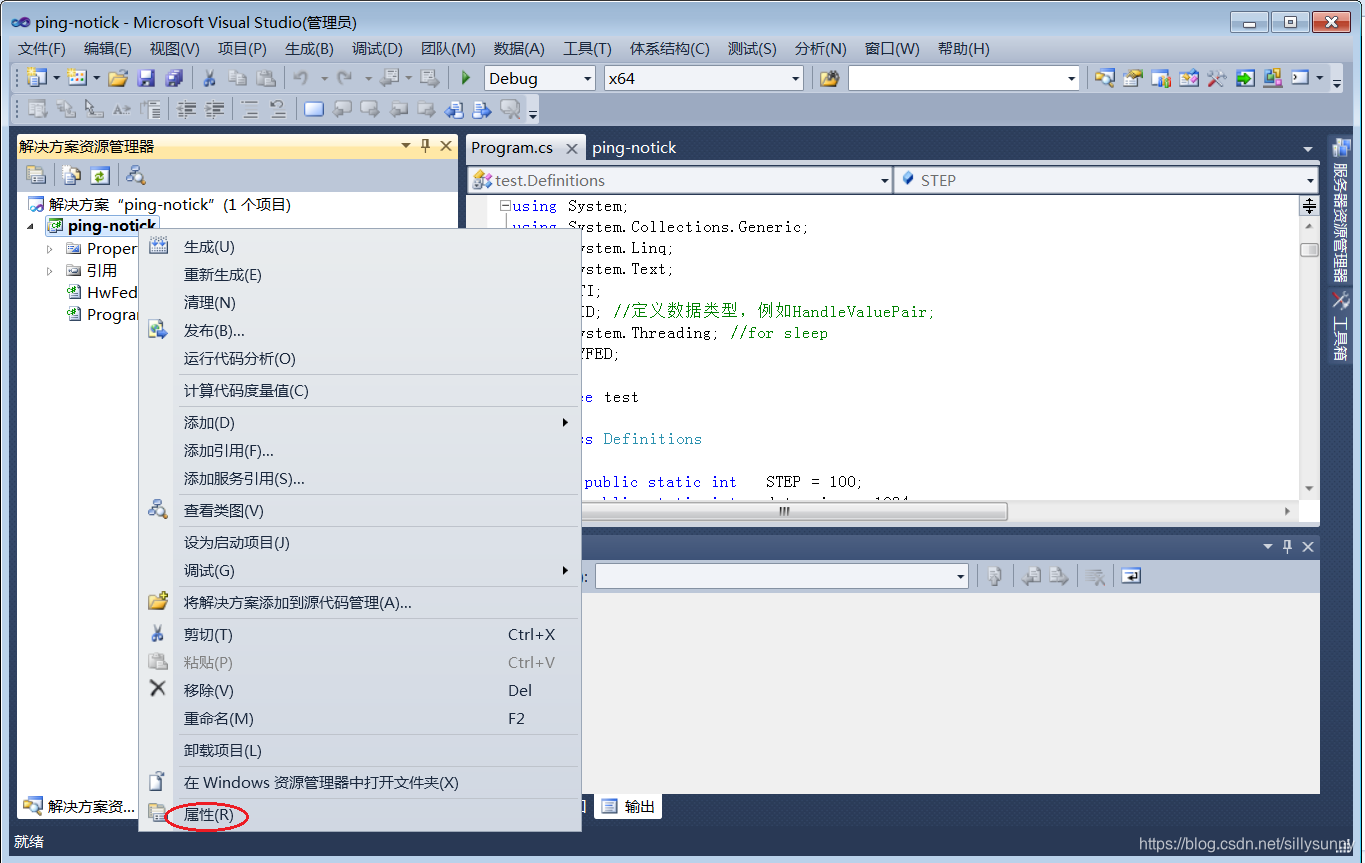Click the Add New Item toolbar icon
Screen dimensions: 1365x863
click(77, 78)
